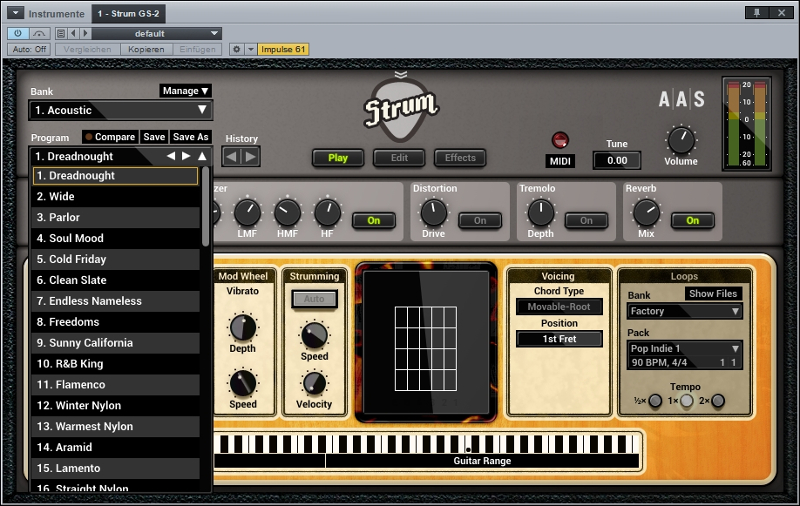Open the Instrumente window menu arrow
800x506 pixels.
click(15, 13)
